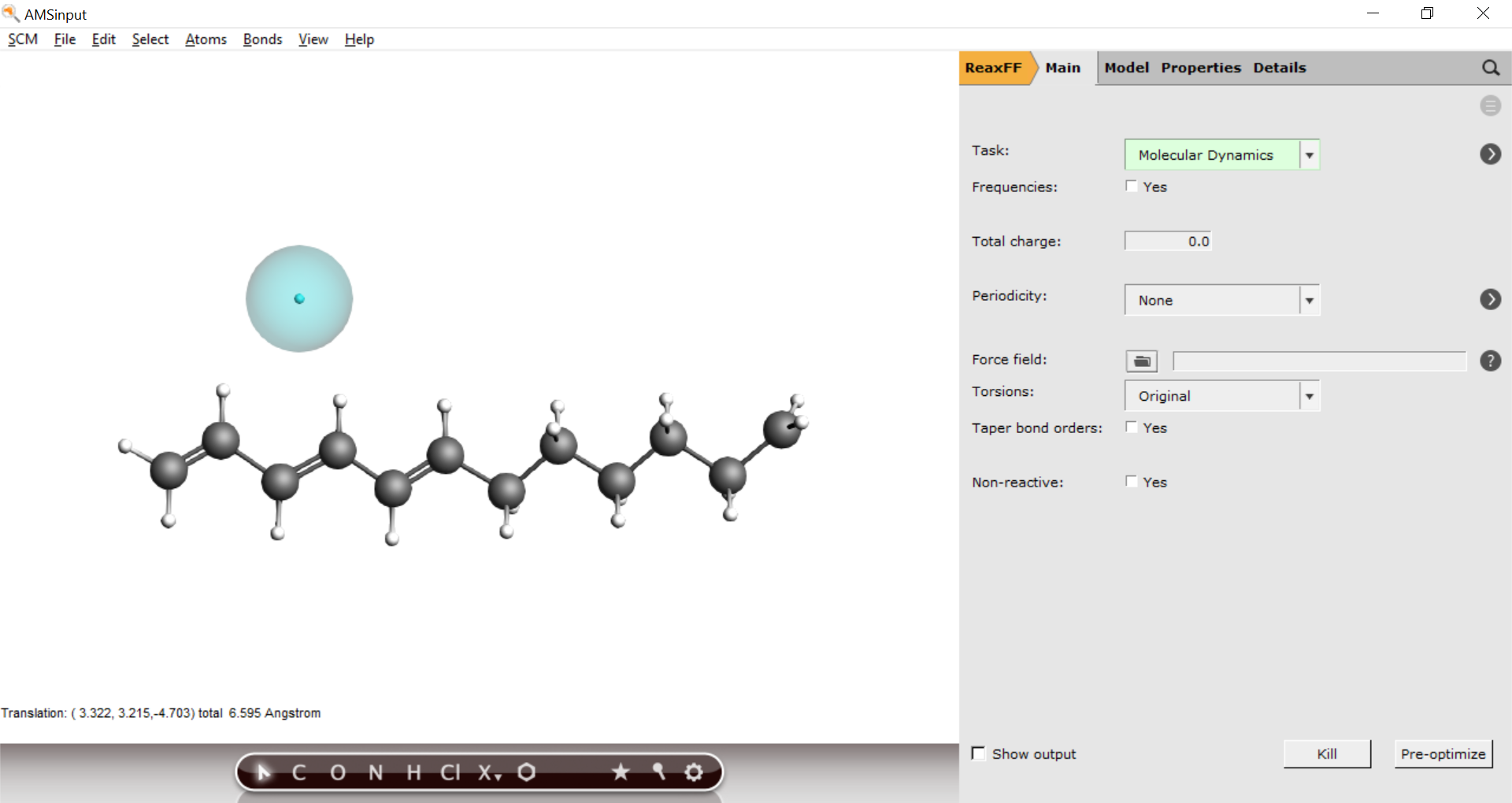Open the gear settings icon in toolbar
Screen dimensions: 1512x803
(693, 772)
